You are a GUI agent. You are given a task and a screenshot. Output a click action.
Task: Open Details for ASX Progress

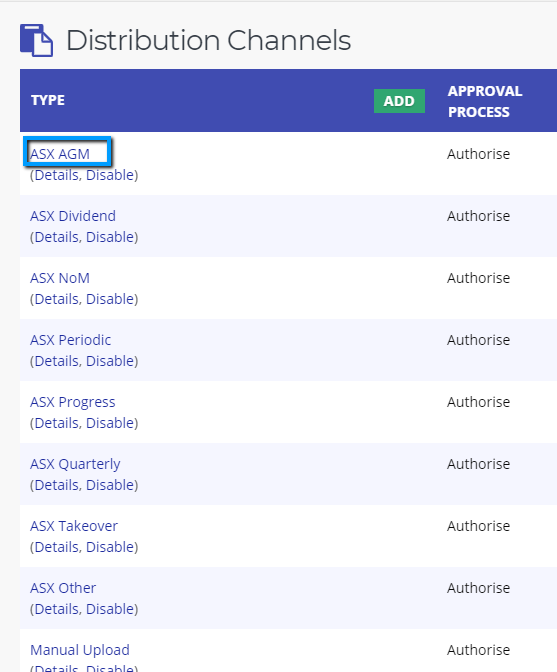[58, 423]
